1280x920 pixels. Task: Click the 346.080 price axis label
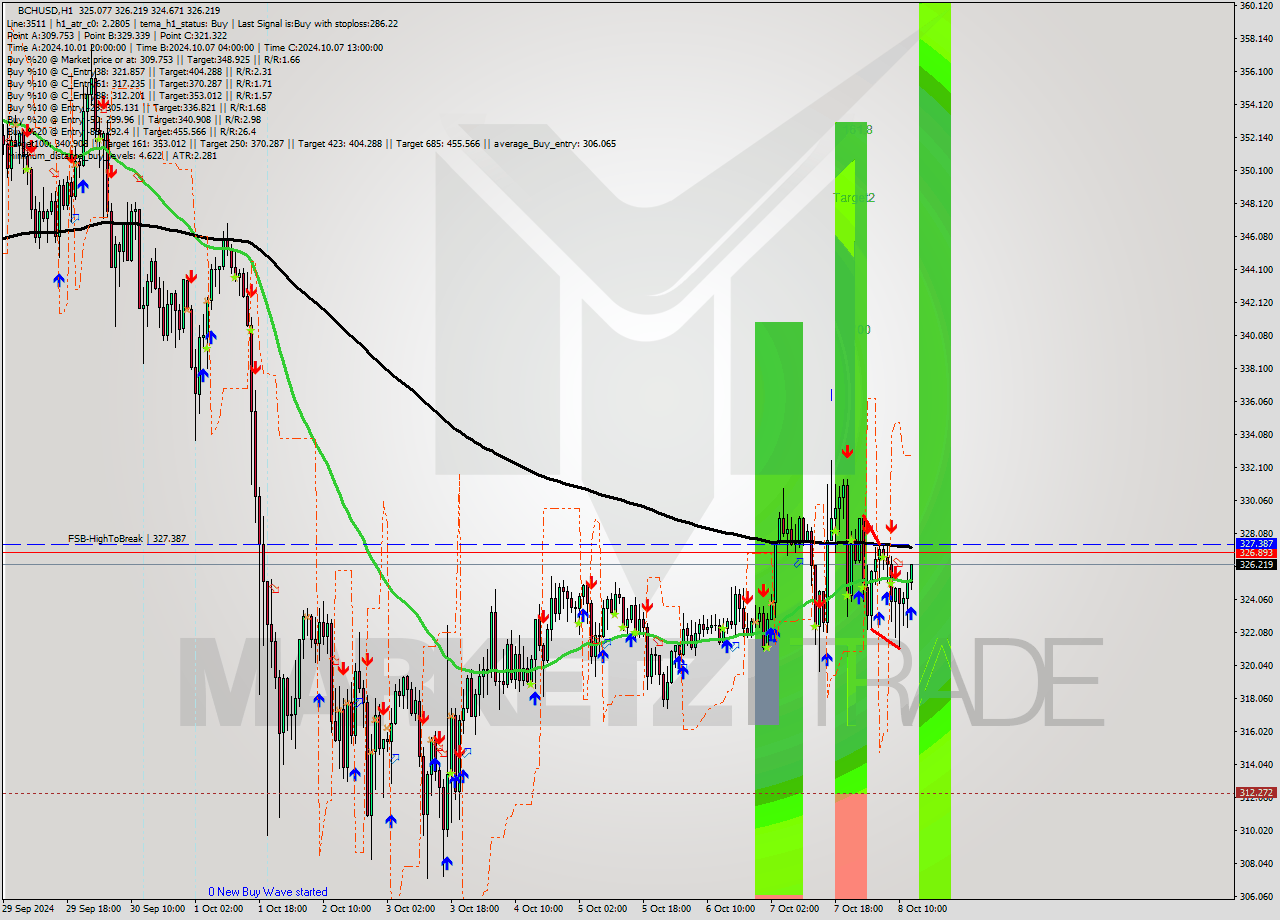click(x=1256, y=237)
